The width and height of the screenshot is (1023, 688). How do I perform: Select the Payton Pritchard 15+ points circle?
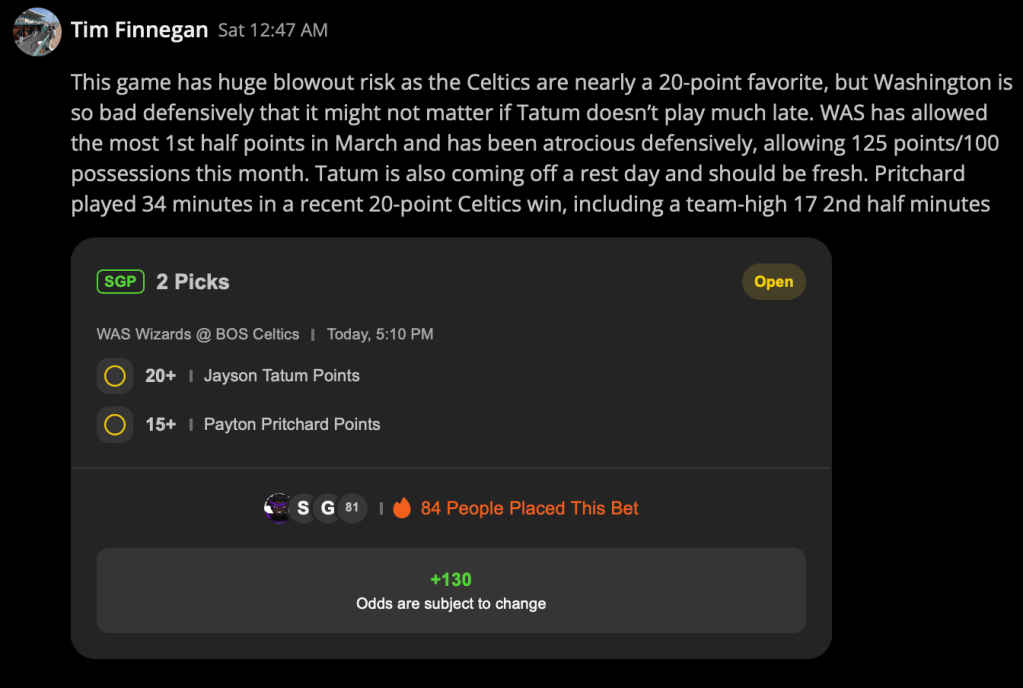[x=115, y=425]
